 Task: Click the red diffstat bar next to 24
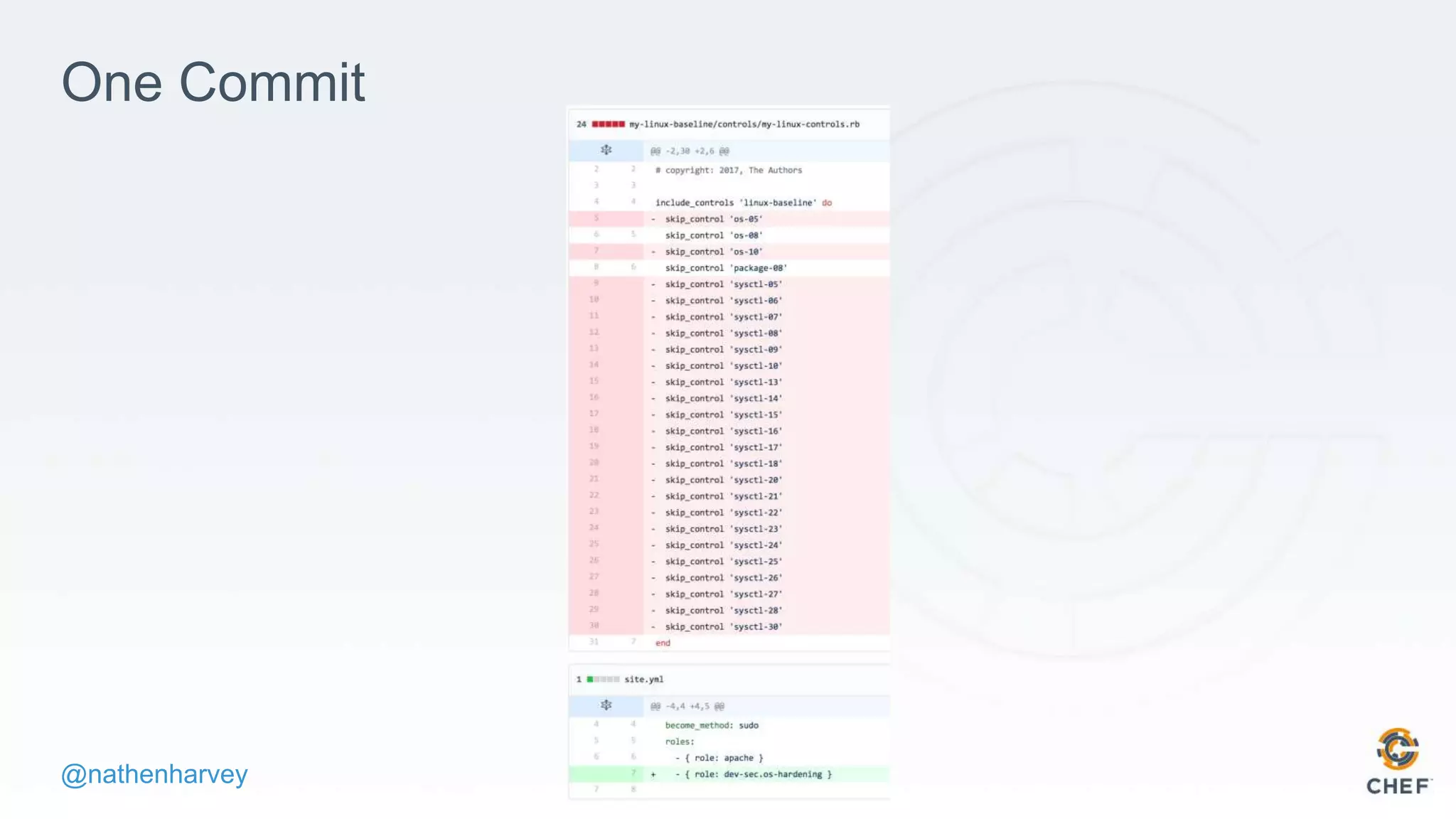(x=609, y=124)
